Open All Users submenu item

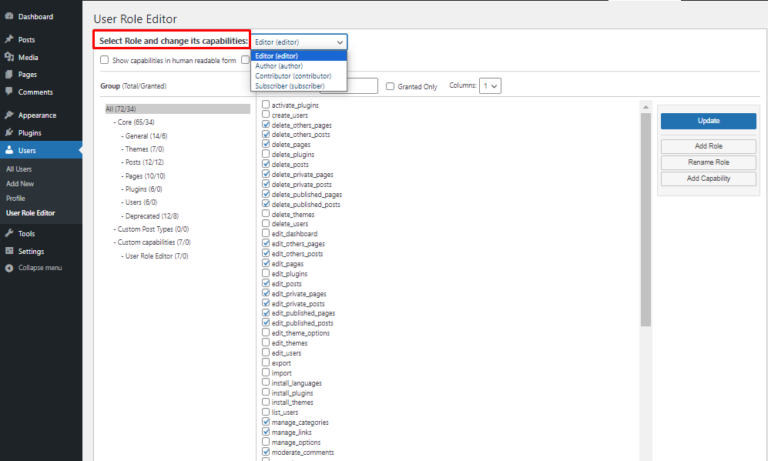pos(20,169)
